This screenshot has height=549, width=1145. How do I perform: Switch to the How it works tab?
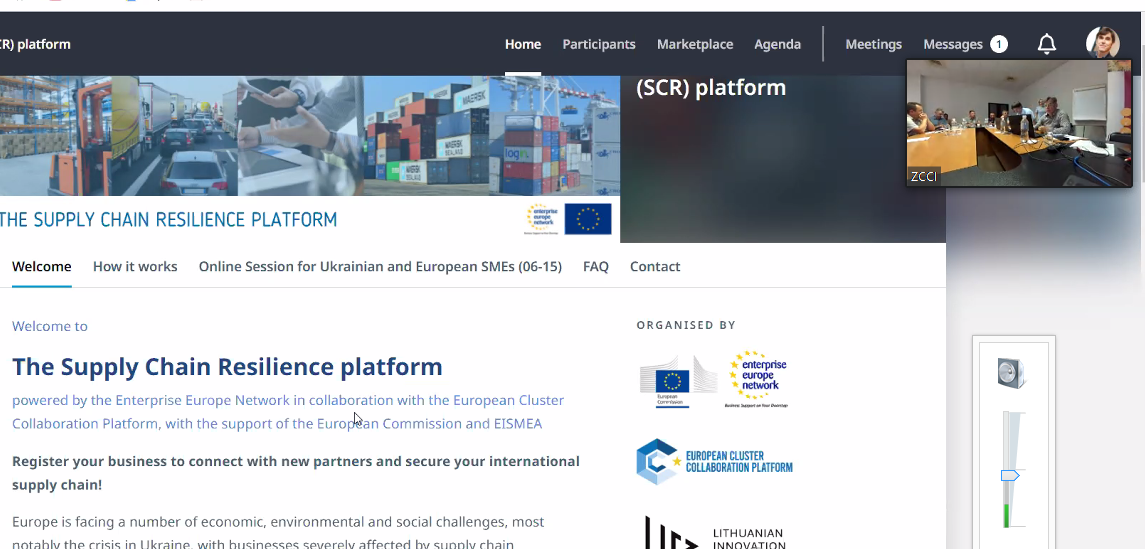[135, 266]
